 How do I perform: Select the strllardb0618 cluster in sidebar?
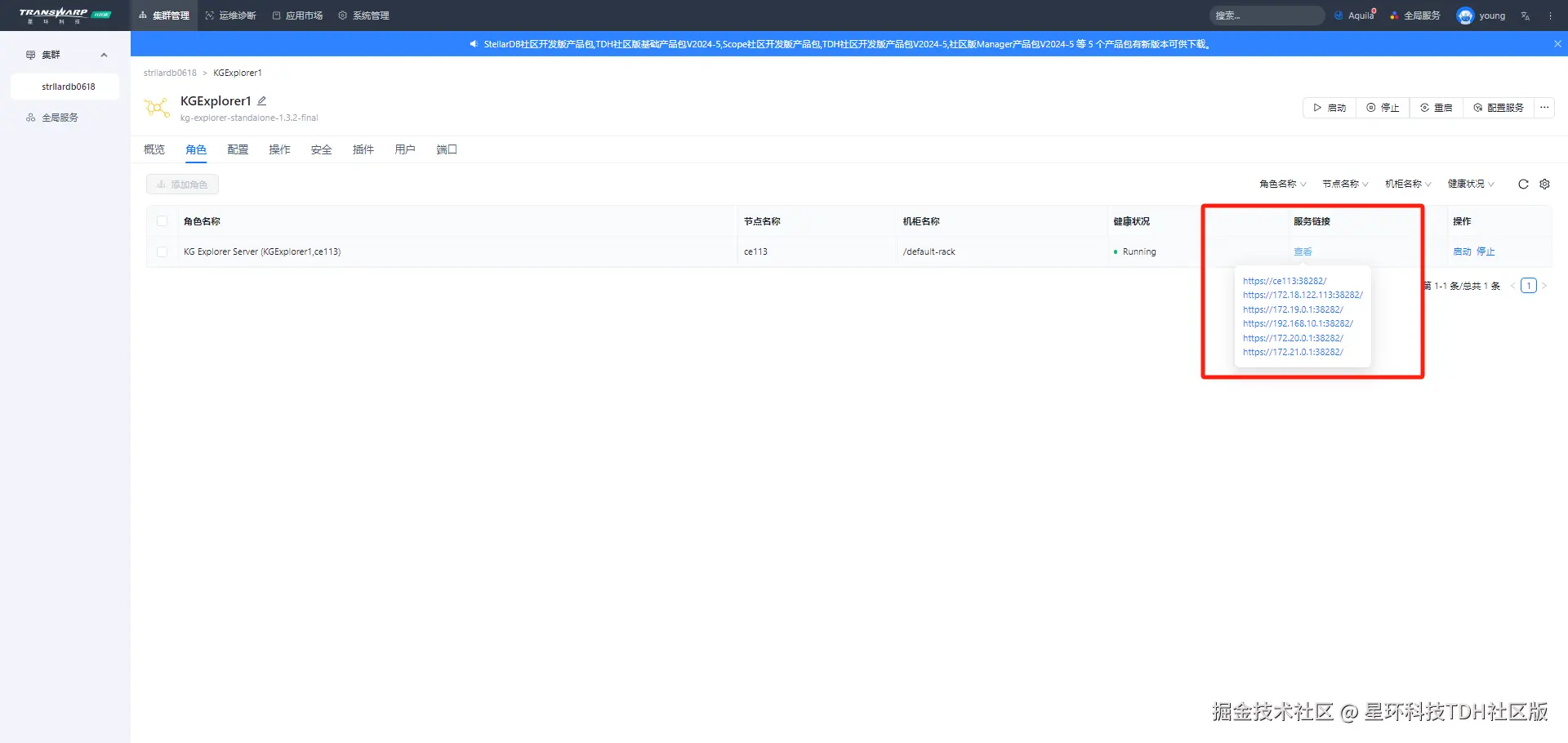tap(65, 87)
